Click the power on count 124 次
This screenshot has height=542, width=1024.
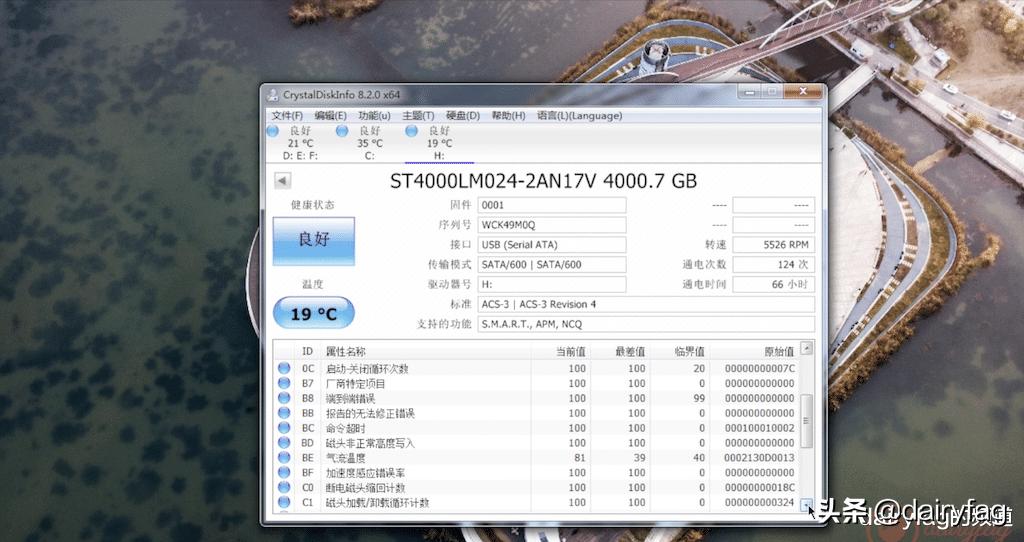(773, 264)
